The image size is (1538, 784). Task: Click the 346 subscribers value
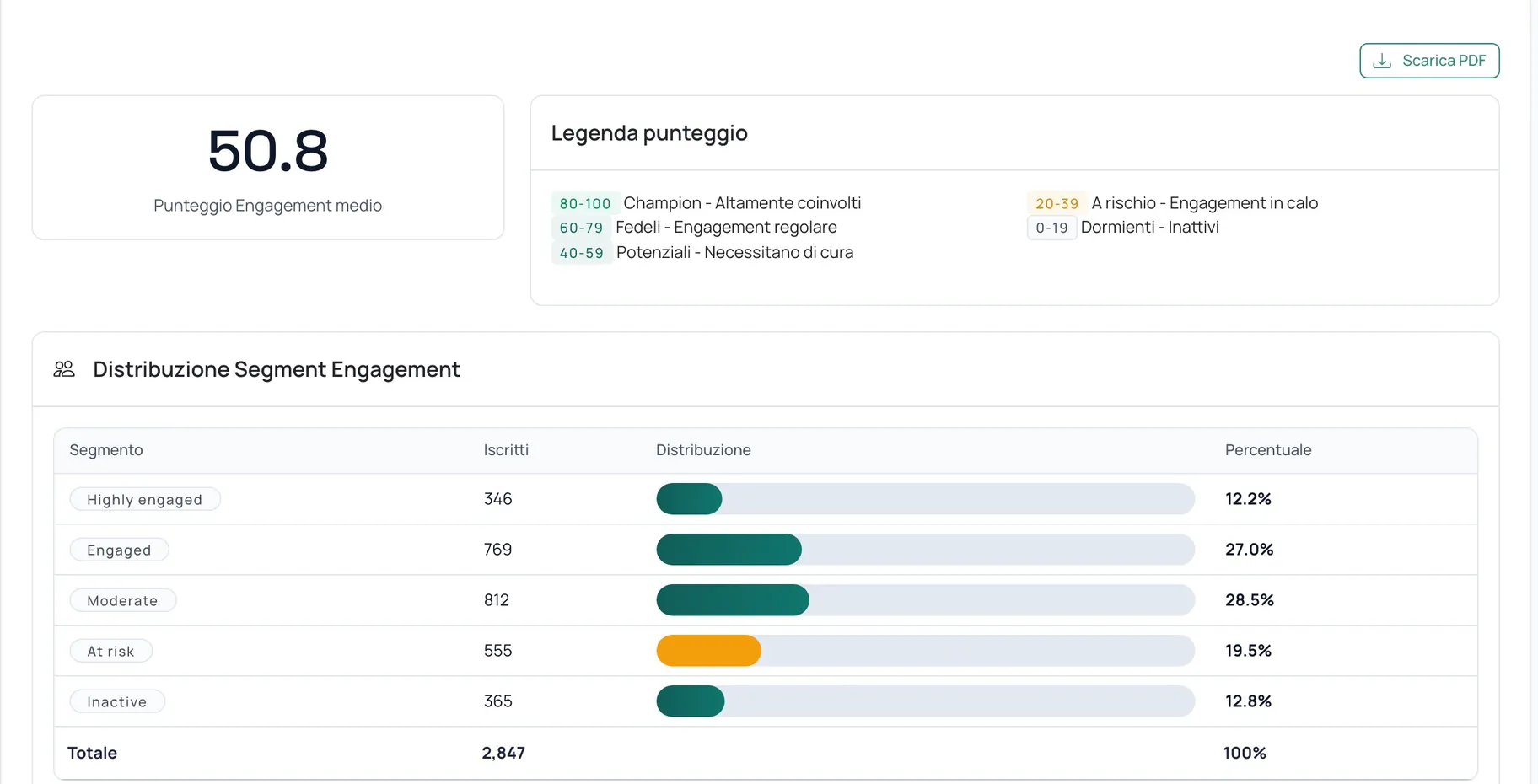pos(497,499)
